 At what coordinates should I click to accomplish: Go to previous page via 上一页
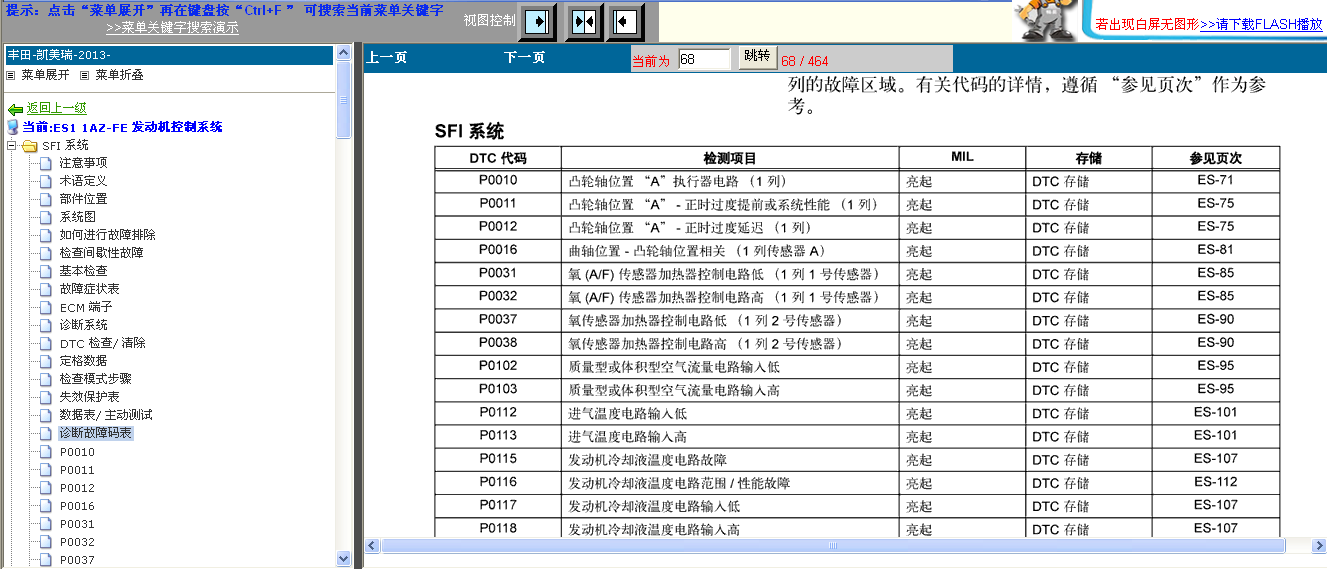[x=387, y=58]
